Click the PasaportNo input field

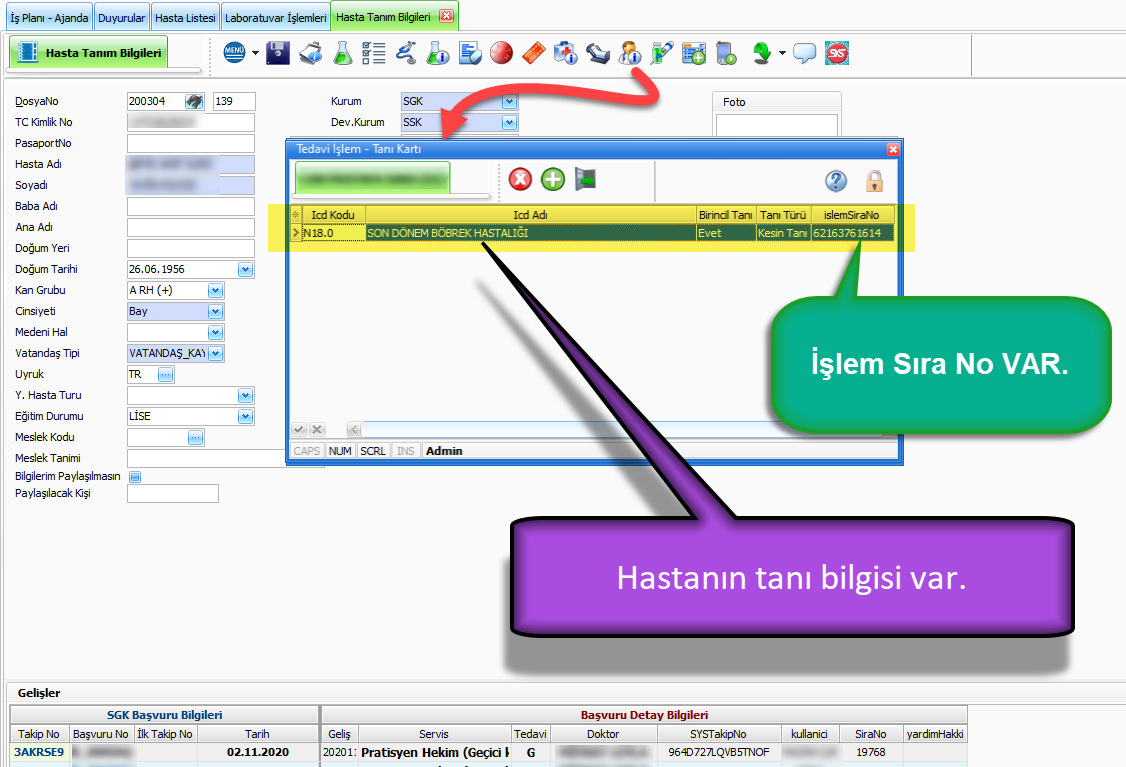191,143
